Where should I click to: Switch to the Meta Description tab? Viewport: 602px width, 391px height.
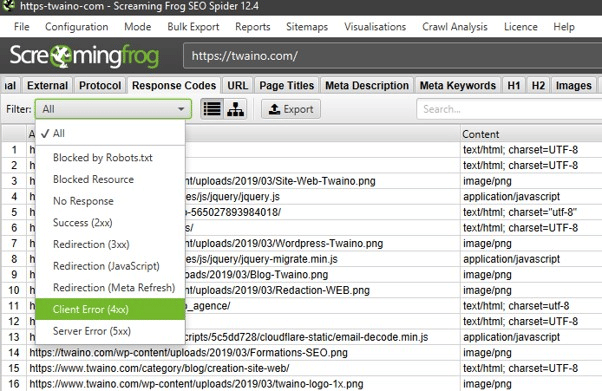(x=367, y=85)
